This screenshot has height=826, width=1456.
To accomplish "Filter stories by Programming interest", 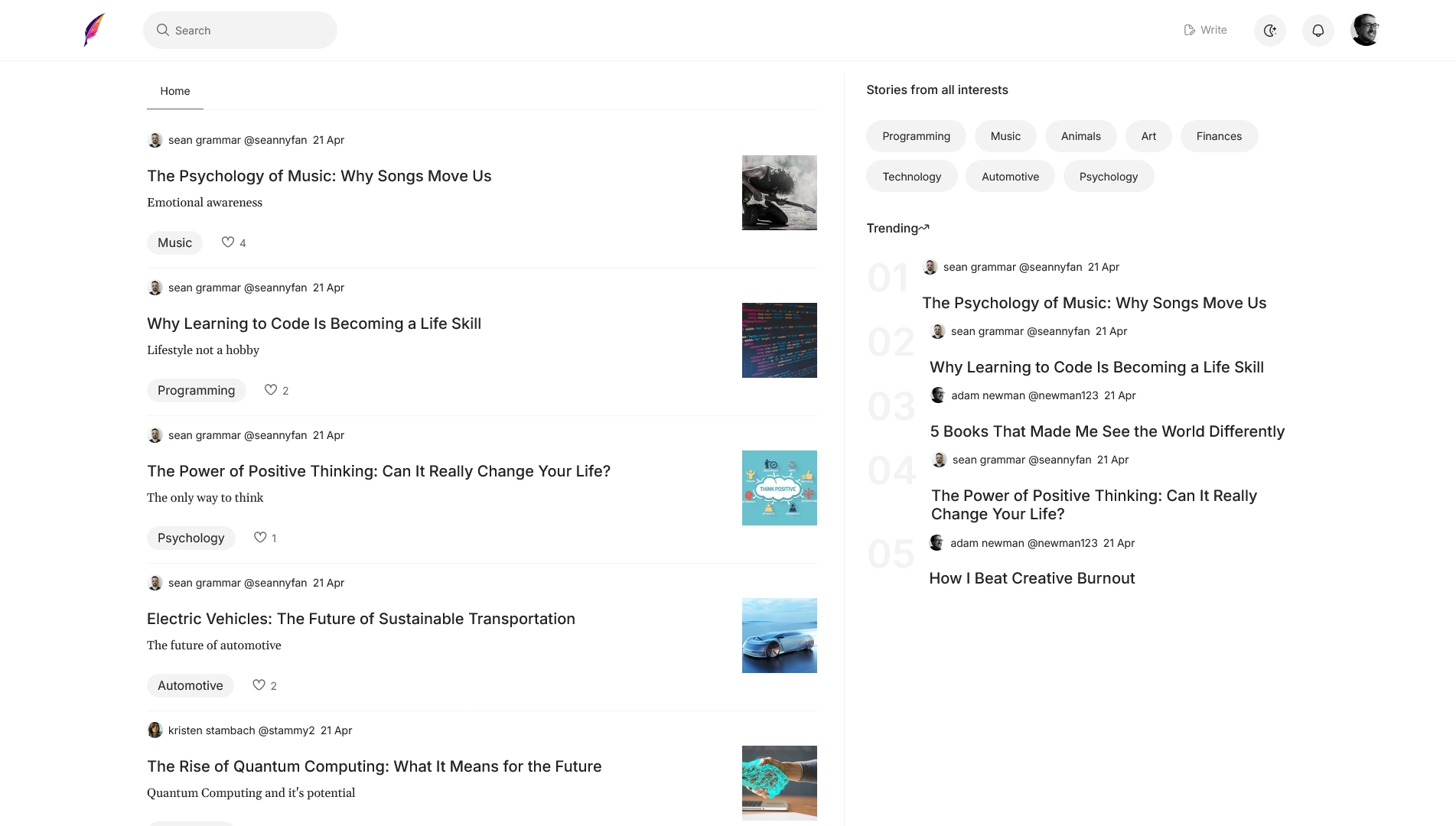I will (x=916, y=136).
